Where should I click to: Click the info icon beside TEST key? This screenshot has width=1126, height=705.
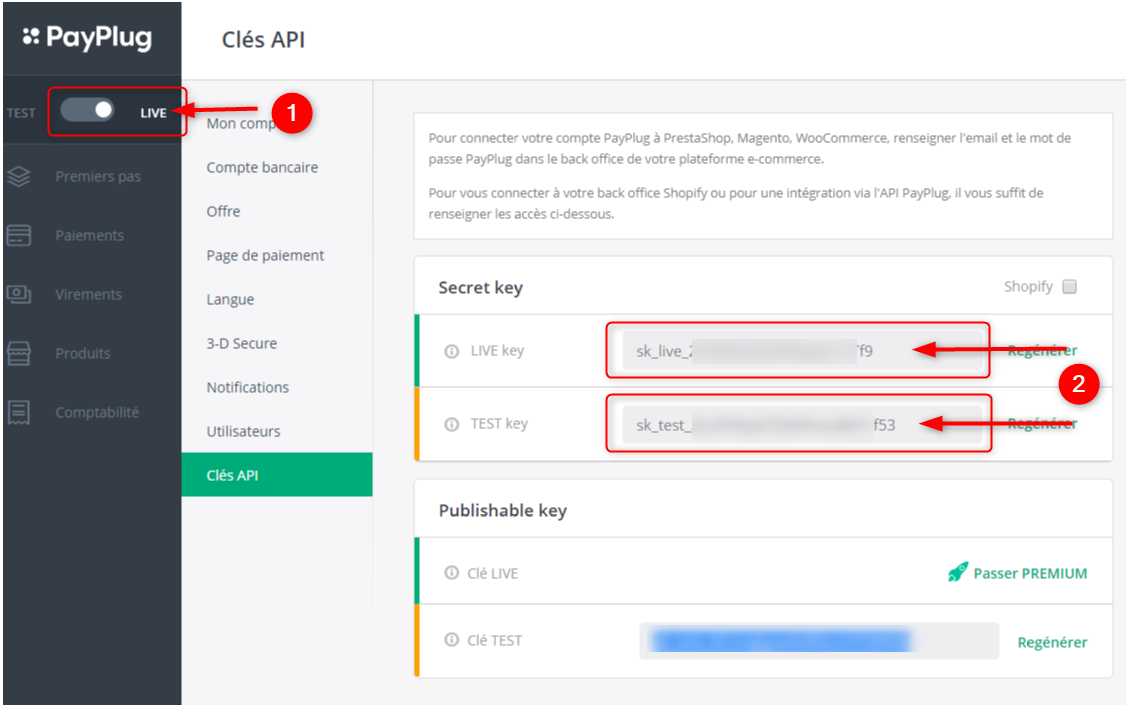(x=452, y=424)
